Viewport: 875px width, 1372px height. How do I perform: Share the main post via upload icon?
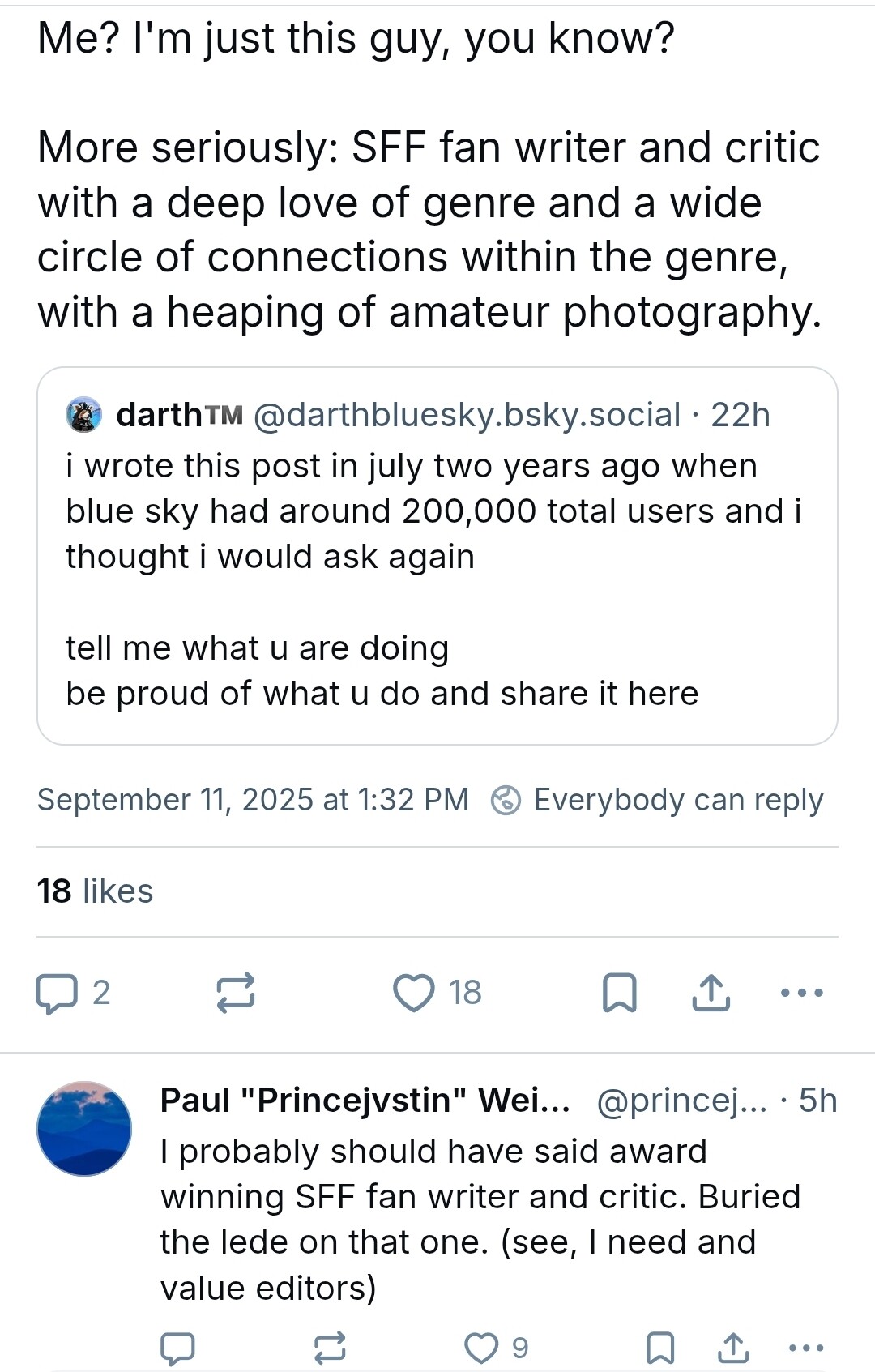(x=711, y=994)
